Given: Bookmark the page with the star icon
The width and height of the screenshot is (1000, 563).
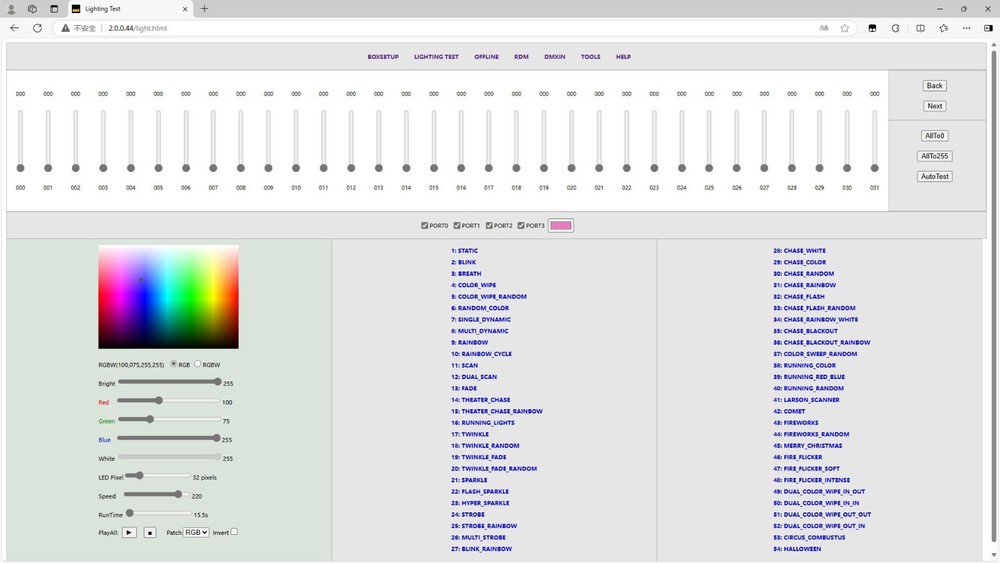Looking at the screenshot, I should click(845, 28).
